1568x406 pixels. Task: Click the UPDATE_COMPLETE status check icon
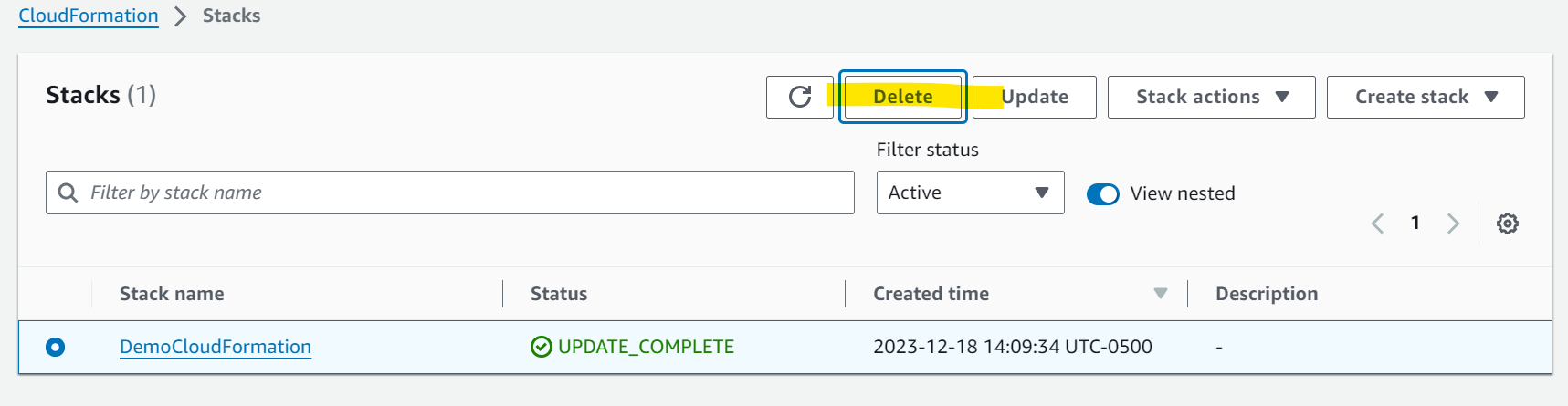click(542, 347)
